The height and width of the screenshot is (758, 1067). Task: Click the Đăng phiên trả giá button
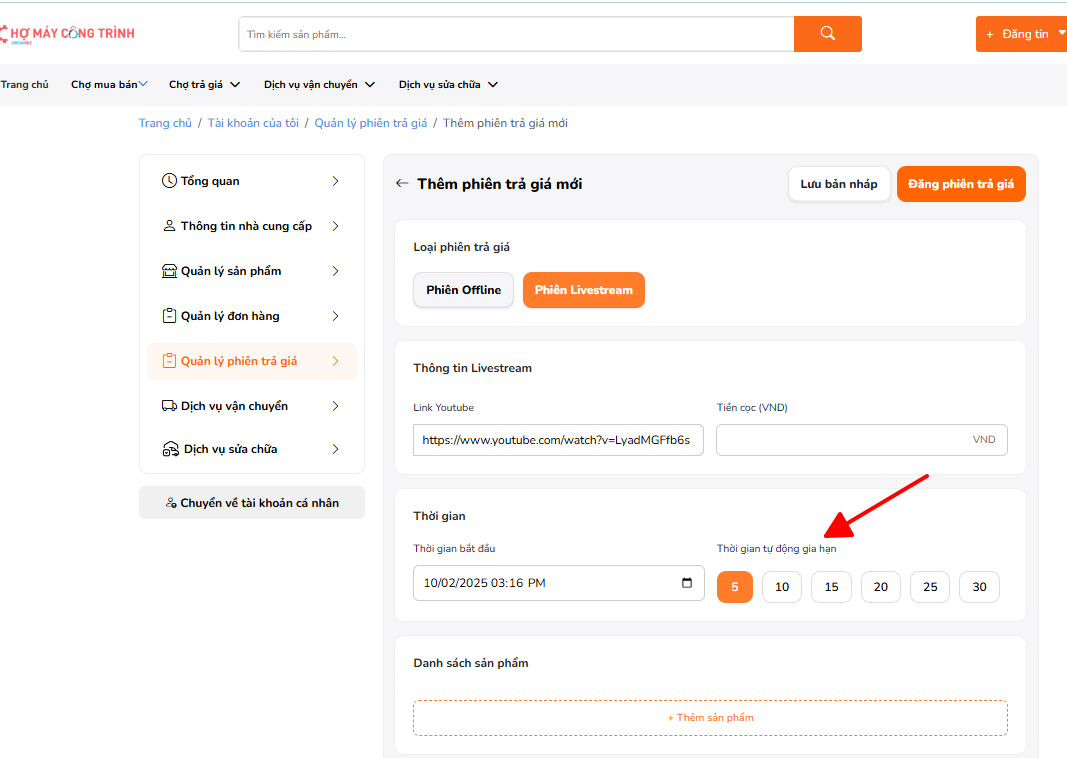tap(960, 184)
